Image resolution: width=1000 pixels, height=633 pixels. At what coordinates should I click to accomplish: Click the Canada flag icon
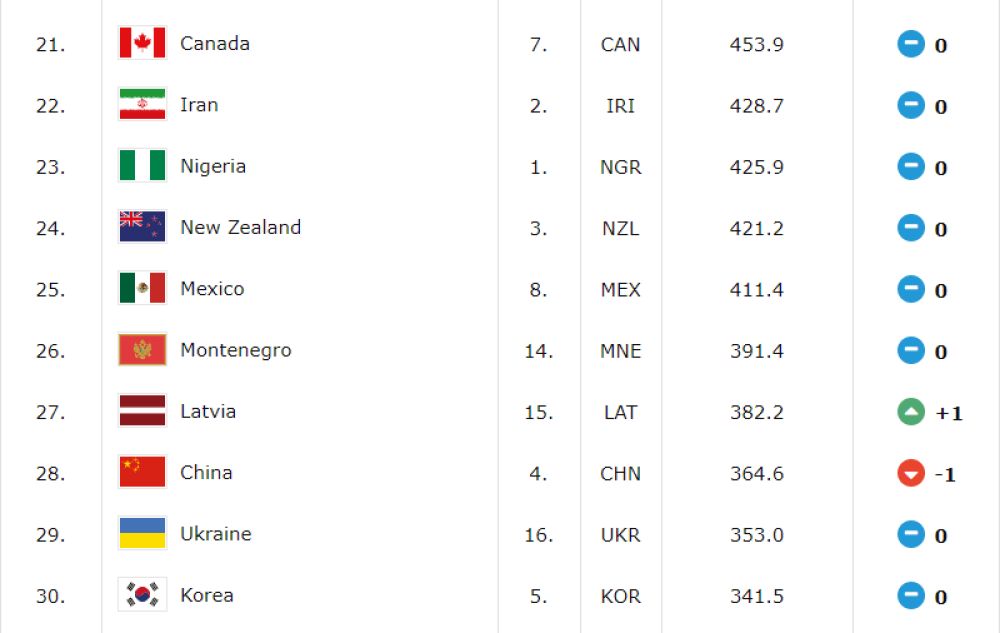[142, 43]
